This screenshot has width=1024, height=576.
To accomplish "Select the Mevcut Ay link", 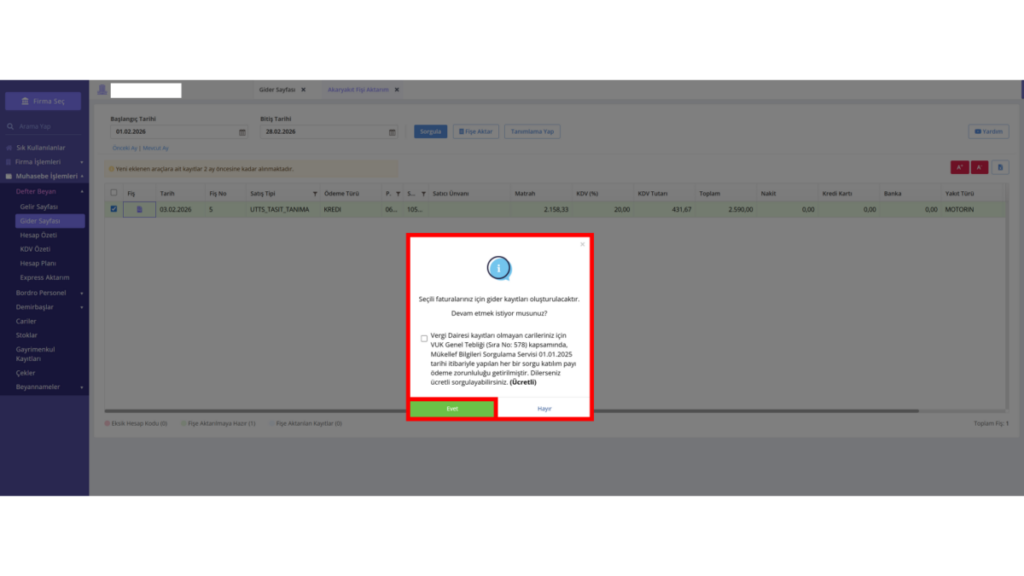I will point(155,148).
